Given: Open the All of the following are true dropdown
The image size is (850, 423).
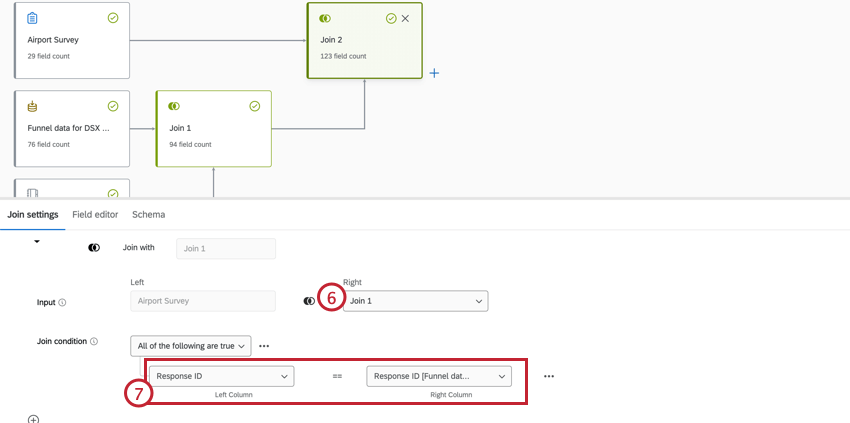Looking at the screenshot, I should 191,346.
